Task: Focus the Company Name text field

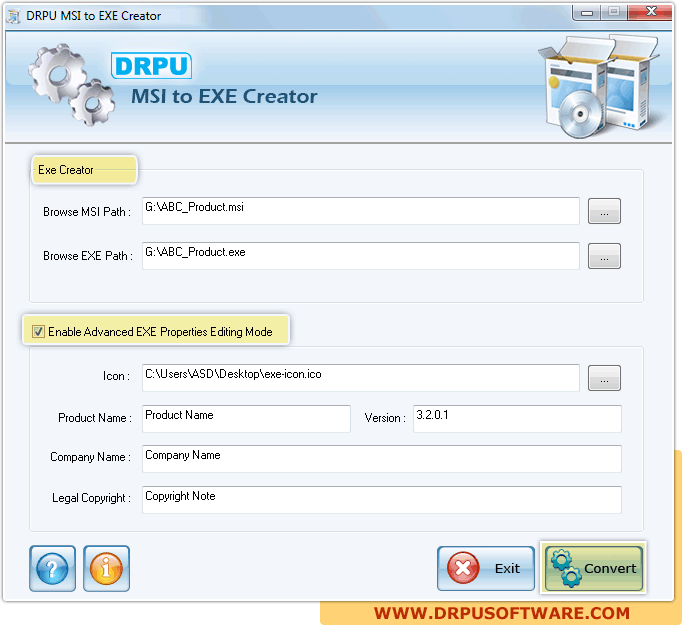Action: point(382,459)
